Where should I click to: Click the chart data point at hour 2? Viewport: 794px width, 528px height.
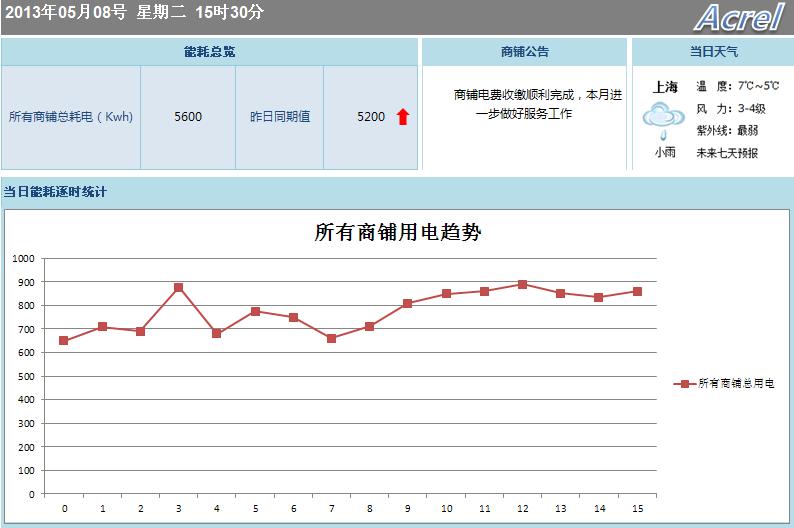[141, 332]
